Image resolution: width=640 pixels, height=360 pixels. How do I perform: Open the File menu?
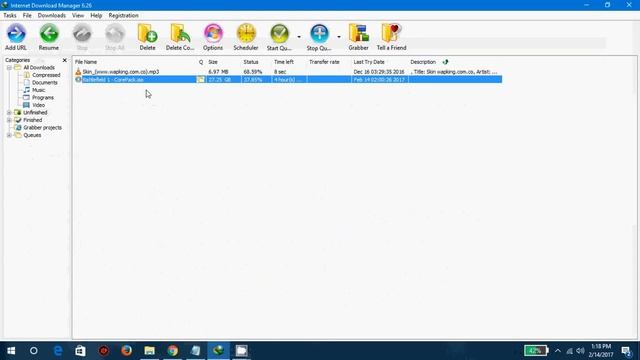(x=27, y=16)
